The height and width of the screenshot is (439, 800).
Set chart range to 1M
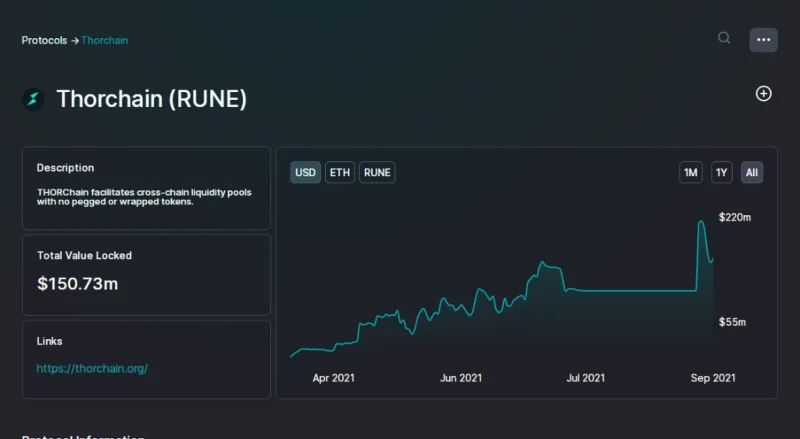point(691,173)
